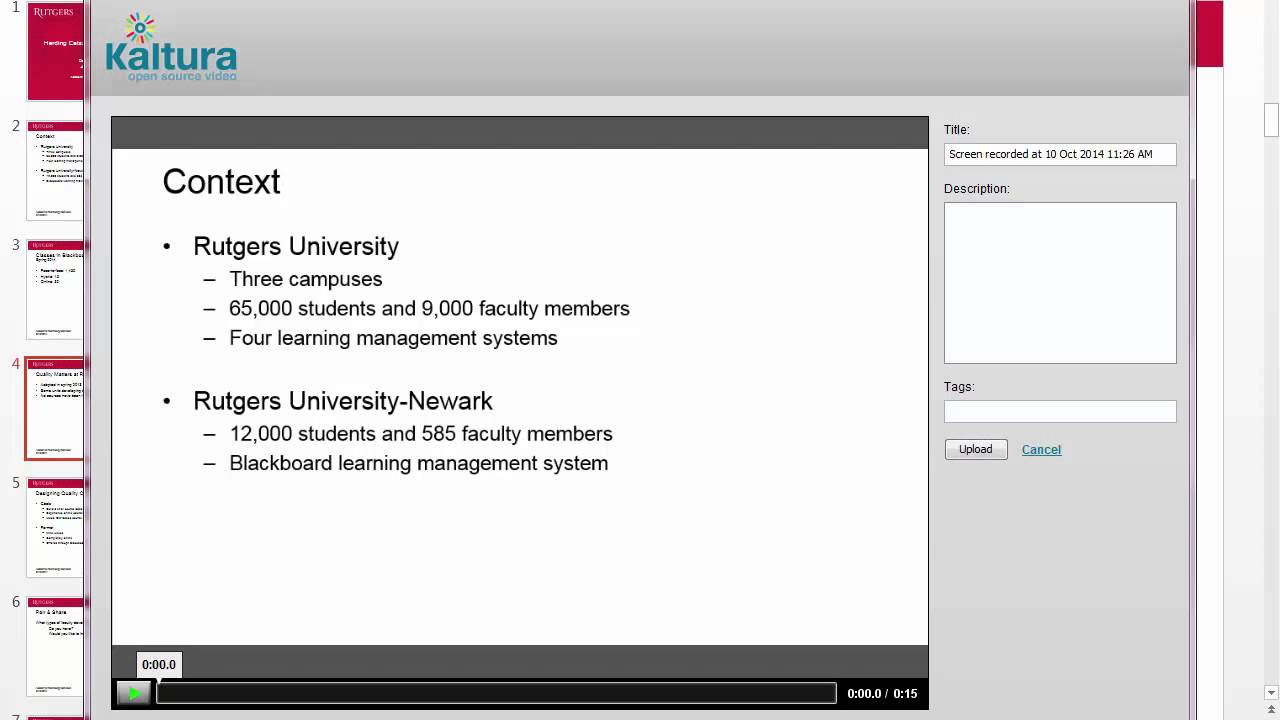Screen dimensions: 1280x720
Task: Click the Upload button
Action: [x=975, y=450]
